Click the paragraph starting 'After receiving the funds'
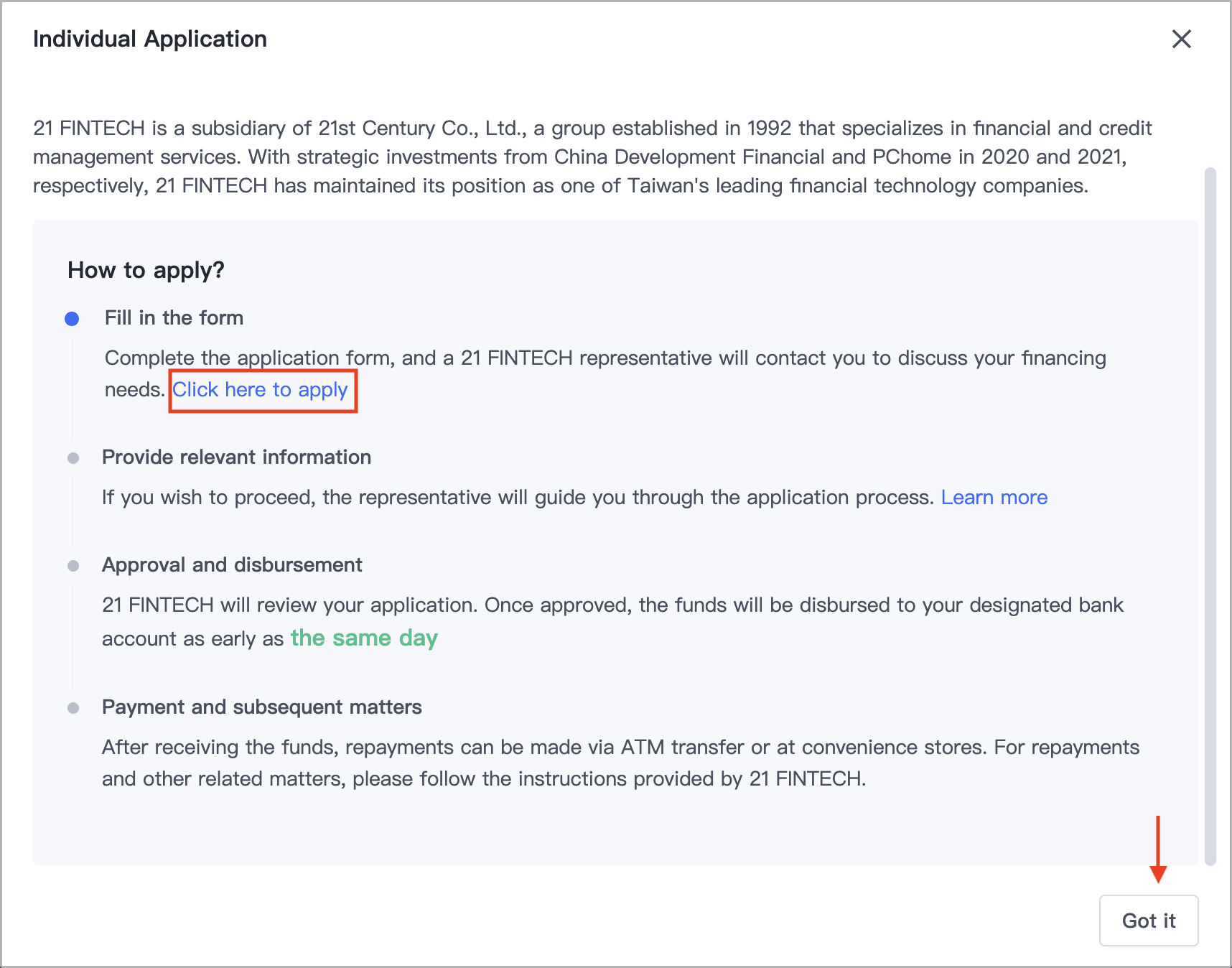 [620, 763]
